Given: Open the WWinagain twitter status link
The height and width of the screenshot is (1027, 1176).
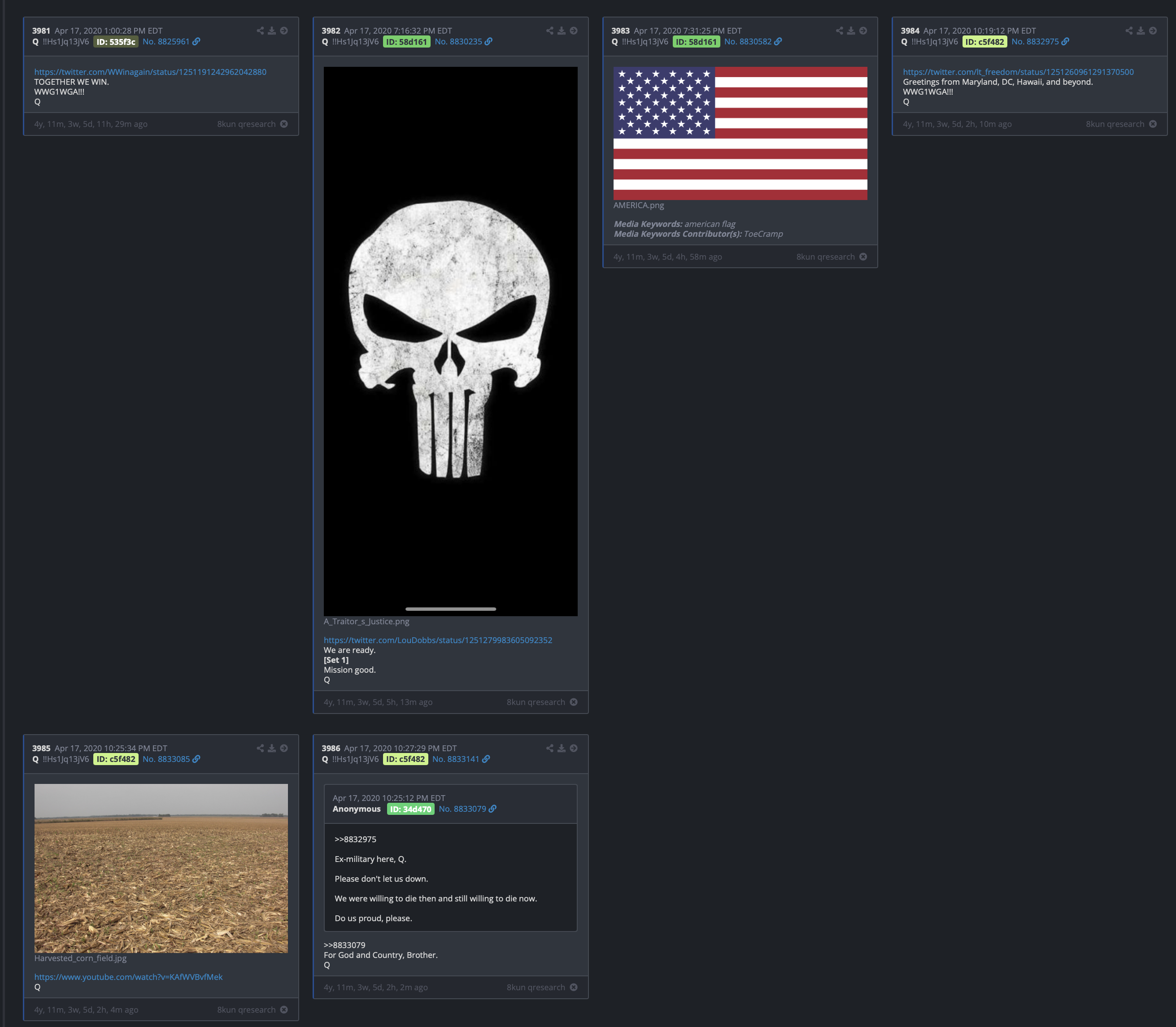Looking at the screenshot, I should tap(150, 72).
